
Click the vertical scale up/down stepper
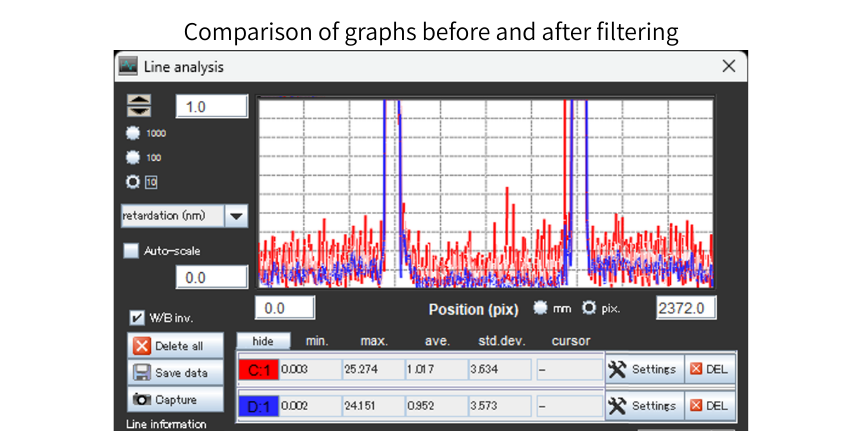pyautogui.click(x=138, y=106)
